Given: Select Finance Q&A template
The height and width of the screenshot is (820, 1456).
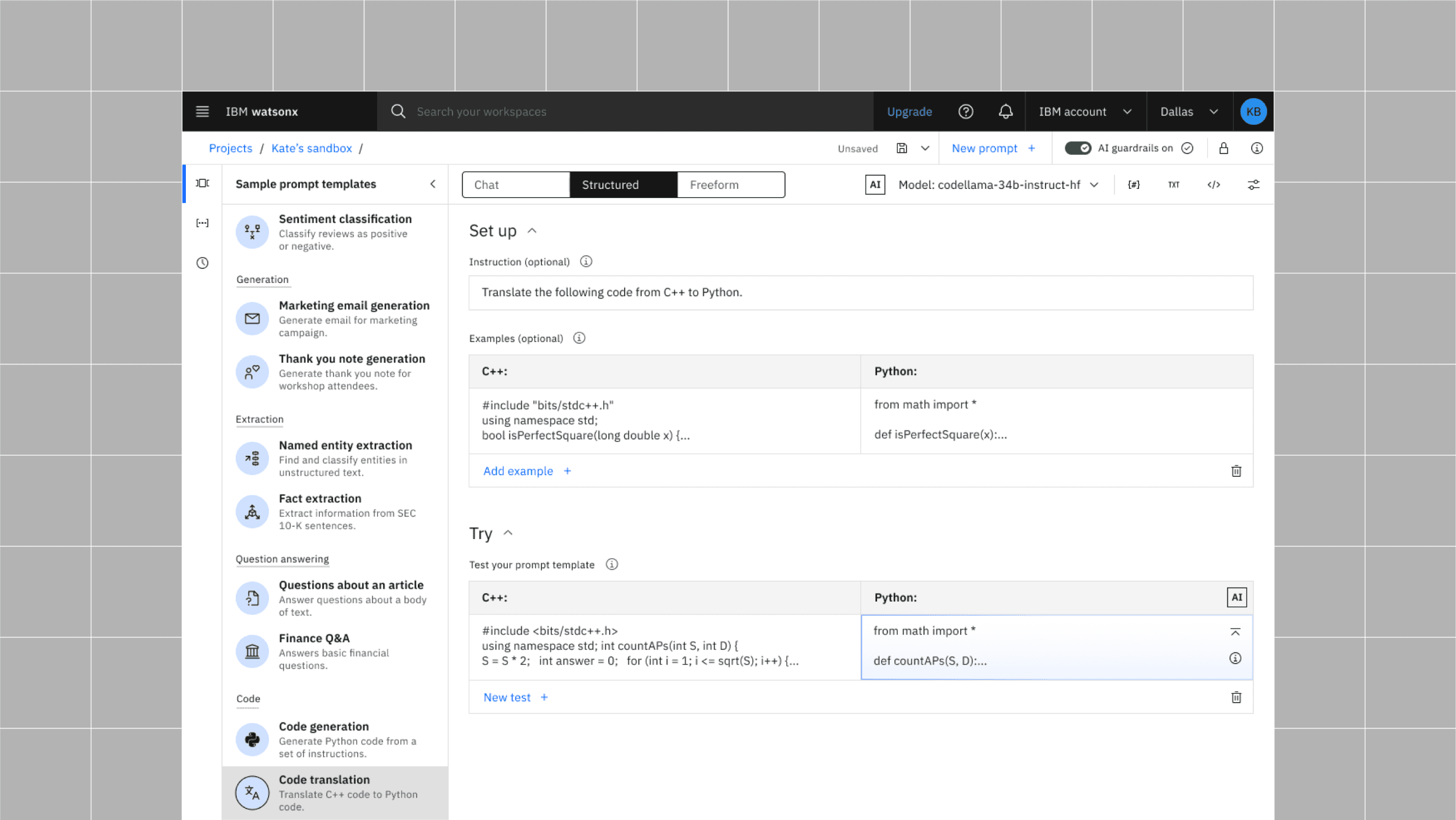Looking at the screenshot, I should pyautogui.click(x=335, y=652).
